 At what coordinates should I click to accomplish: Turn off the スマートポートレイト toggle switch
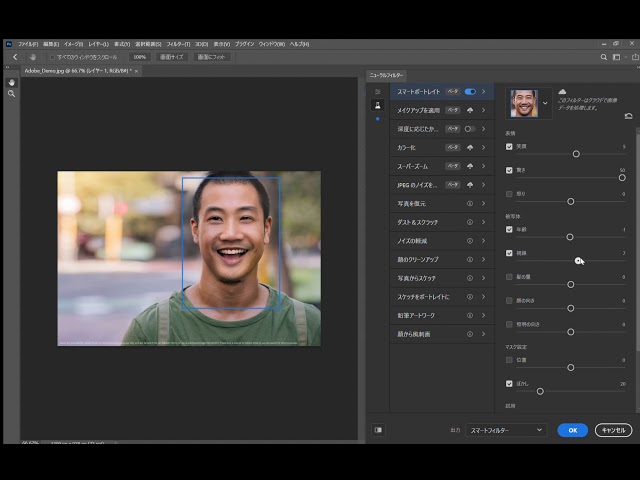[470, 91]
